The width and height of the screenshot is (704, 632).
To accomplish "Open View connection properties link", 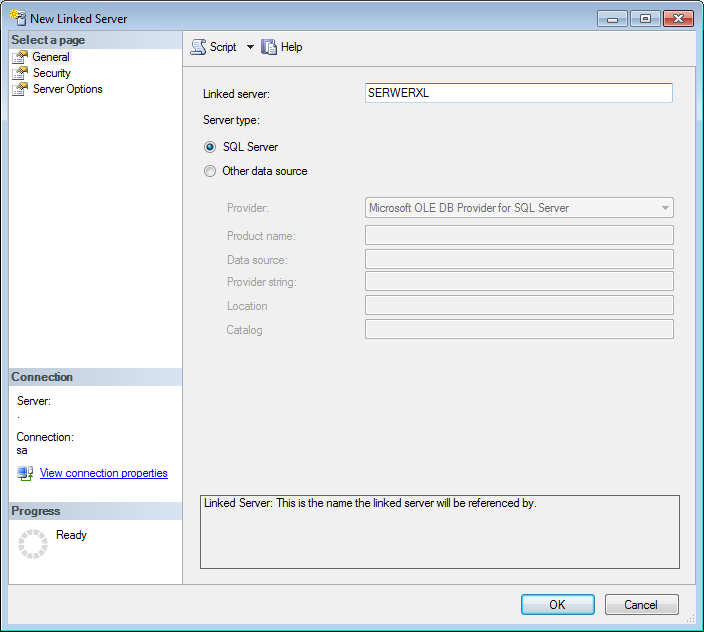I will [x=104, y=473].
